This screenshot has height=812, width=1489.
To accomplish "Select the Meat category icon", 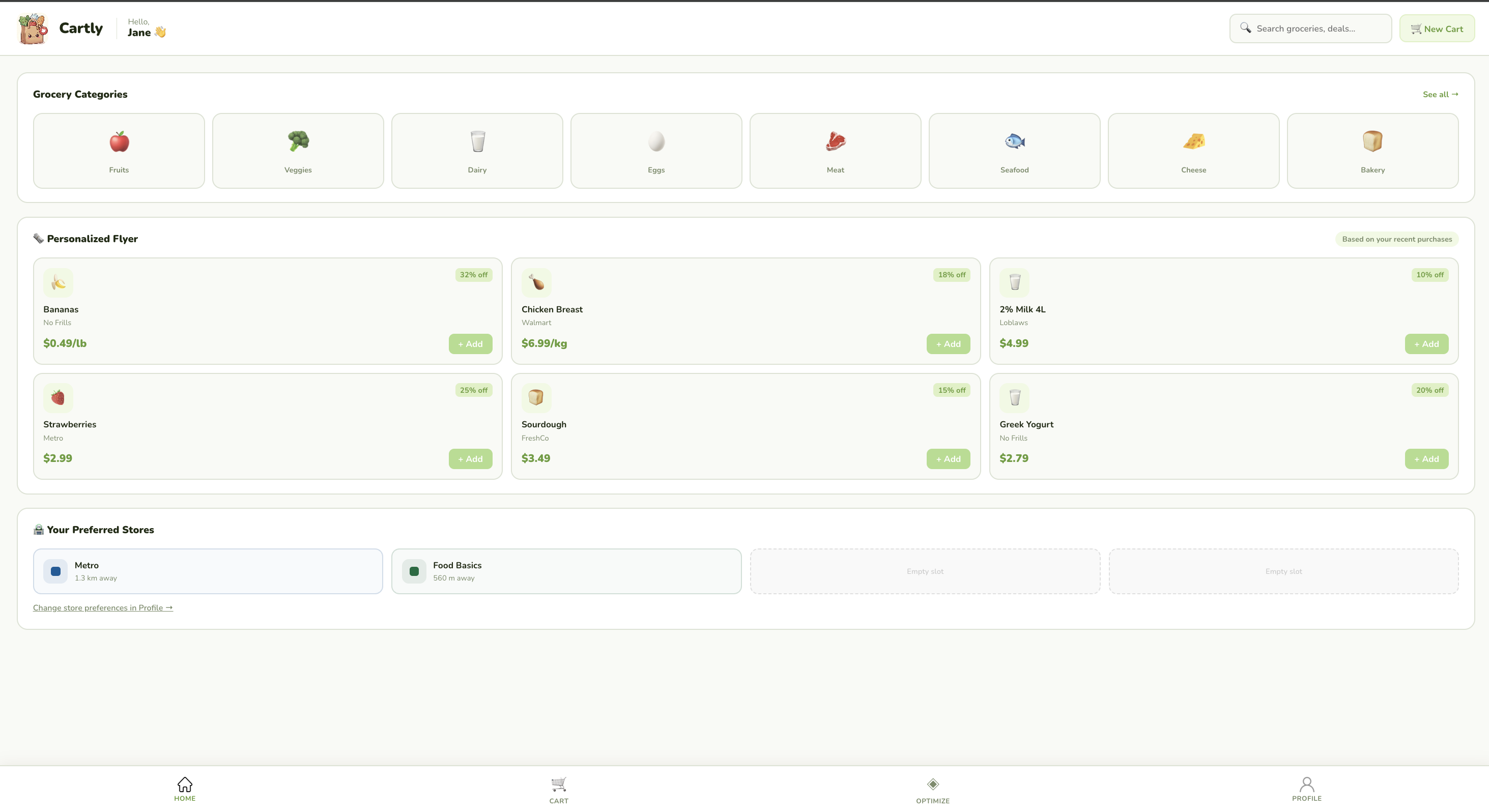I will point(835,141).
